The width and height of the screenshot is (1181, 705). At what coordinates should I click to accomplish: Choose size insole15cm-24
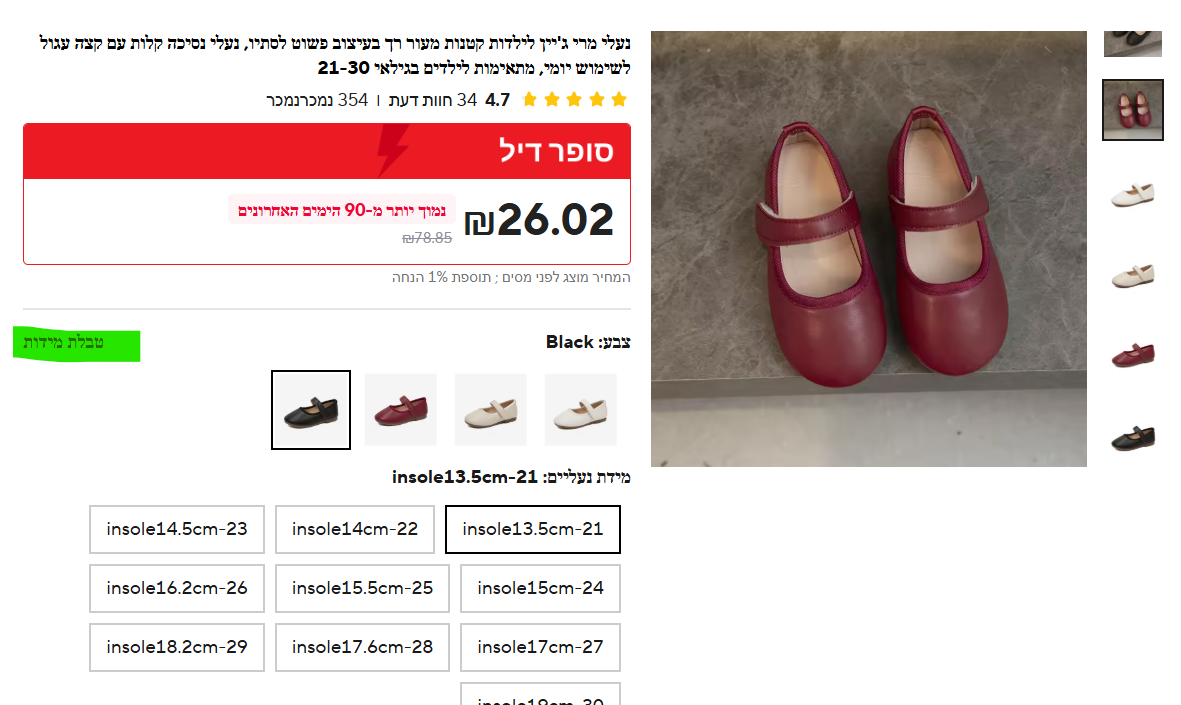pos(540,588)
